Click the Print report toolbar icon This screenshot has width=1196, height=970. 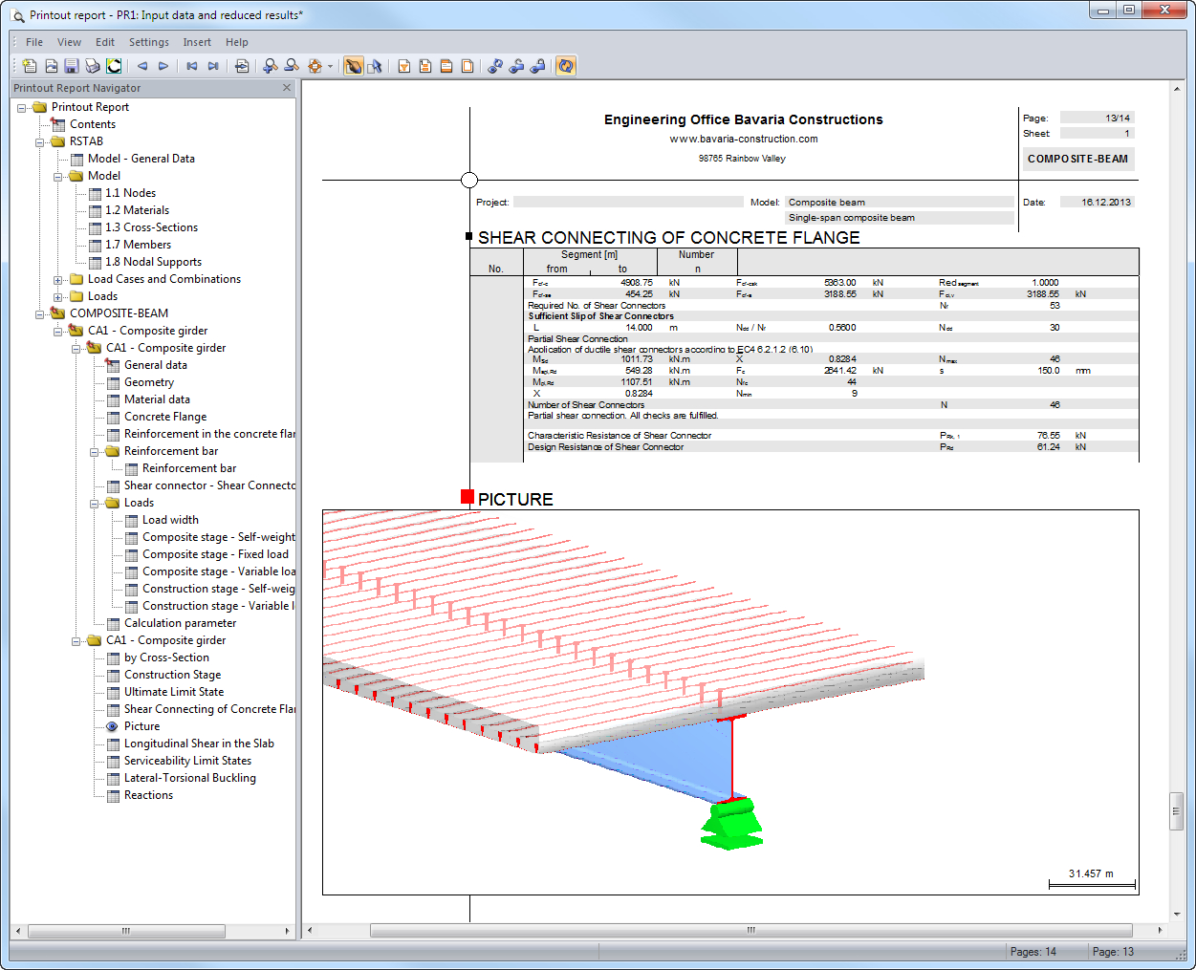(92, 67)
